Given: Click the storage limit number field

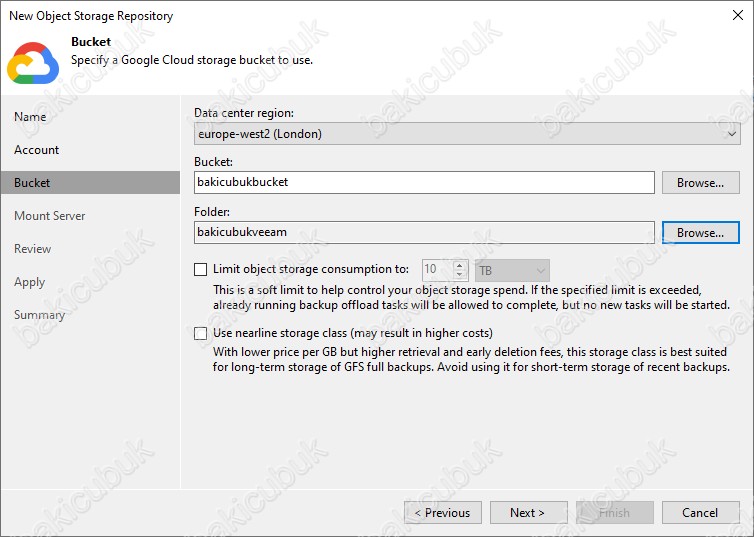Looking at the screenshot, I should coord(438,271).
